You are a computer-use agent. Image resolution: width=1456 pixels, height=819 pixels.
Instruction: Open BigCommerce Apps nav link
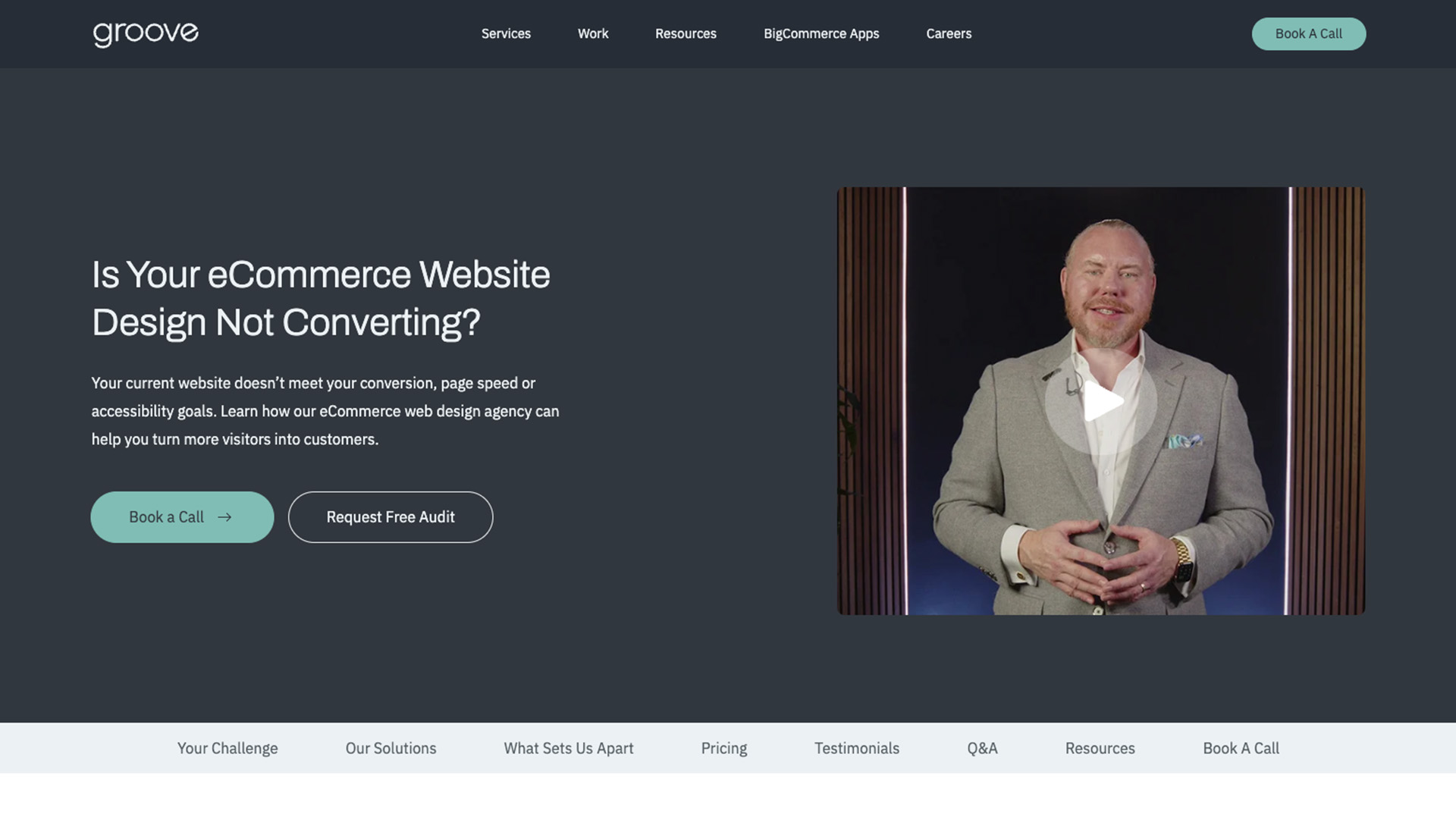tap(821, 33)
